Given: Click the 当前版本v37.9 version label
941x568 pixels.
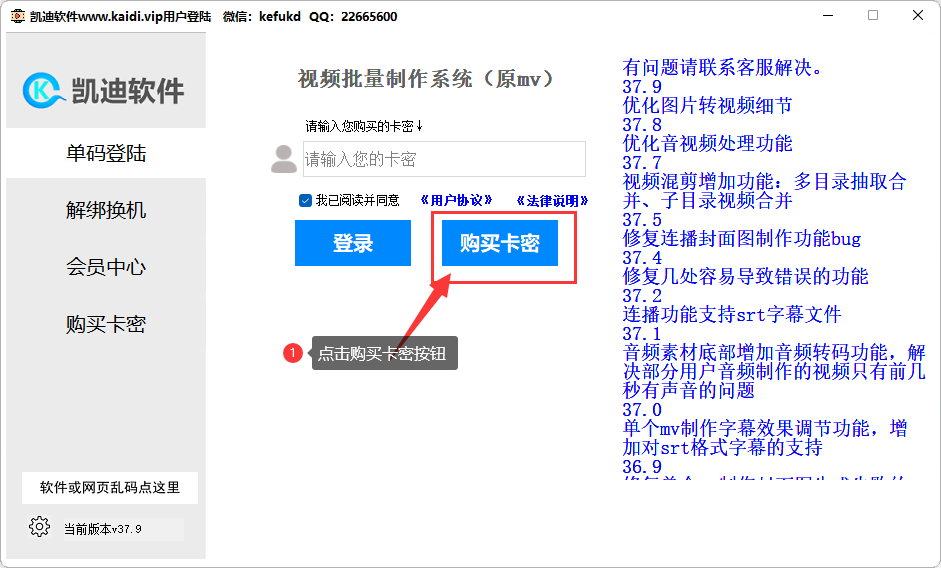Looking at the screenshot, I should pos(103,529).
